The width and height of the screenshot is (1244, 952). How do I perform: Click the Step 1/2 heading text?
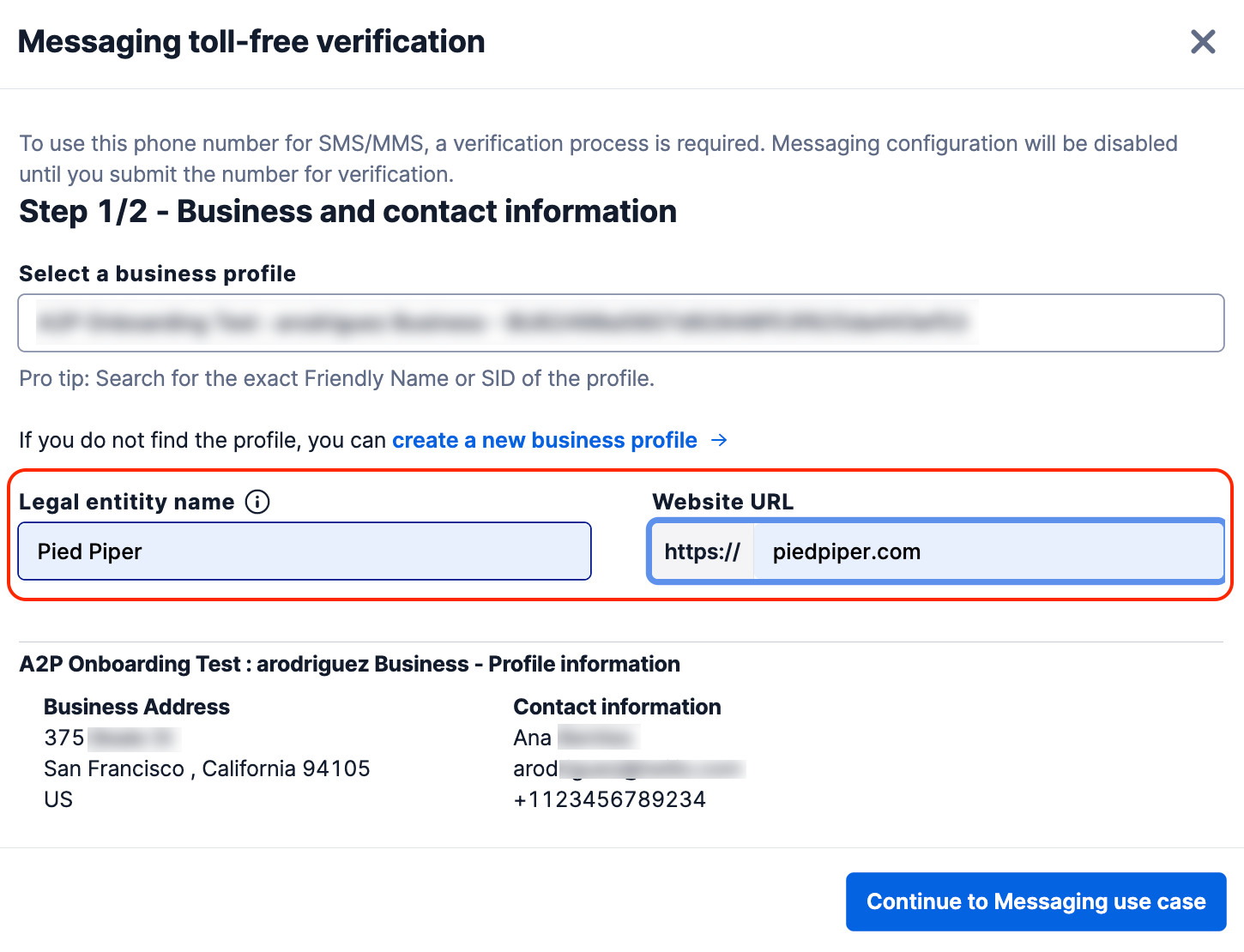347,211
